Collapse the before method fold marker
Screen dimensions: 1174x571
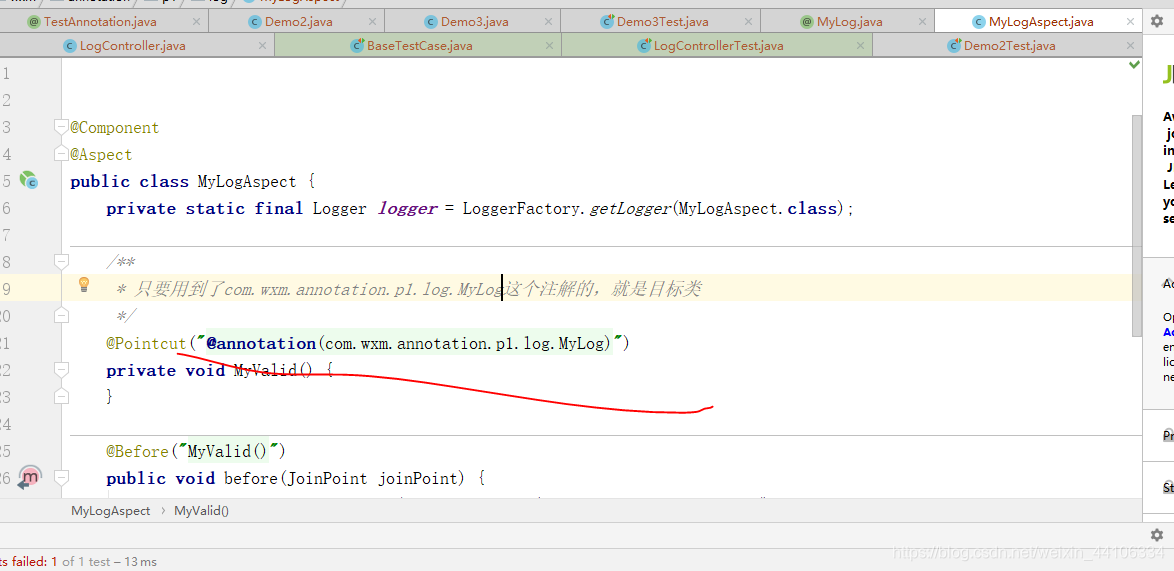click(61, 477)
